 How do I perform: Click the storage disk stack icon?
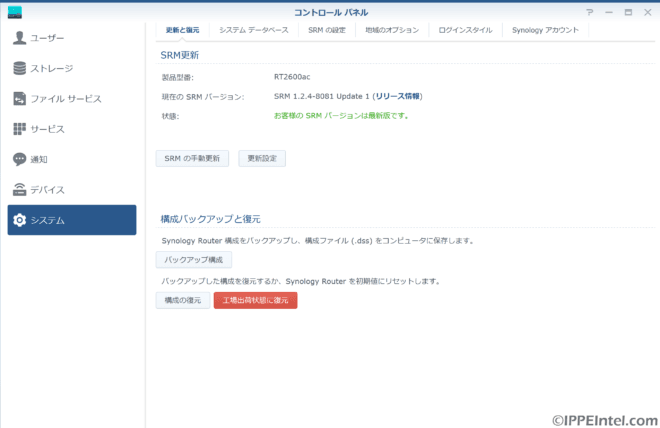click(x=19, y=68)
